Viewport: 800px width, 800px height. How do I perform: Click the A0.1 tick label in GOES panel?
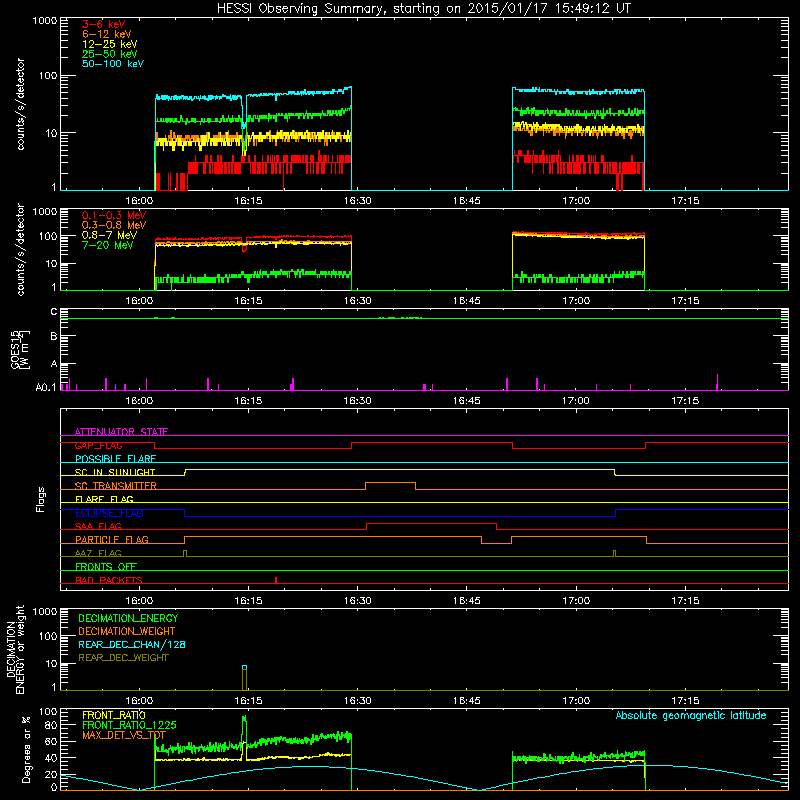[x=46, y=388]
